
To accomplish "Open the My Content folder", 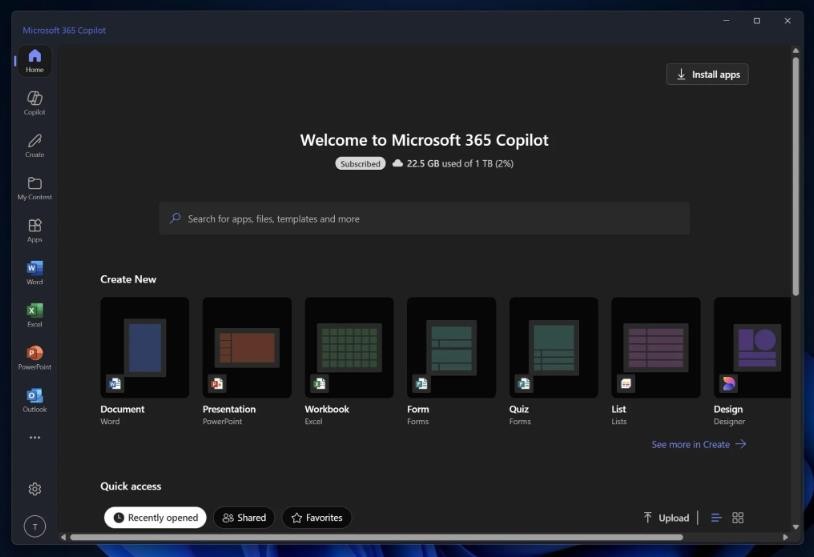I will (x=35, y=188).
